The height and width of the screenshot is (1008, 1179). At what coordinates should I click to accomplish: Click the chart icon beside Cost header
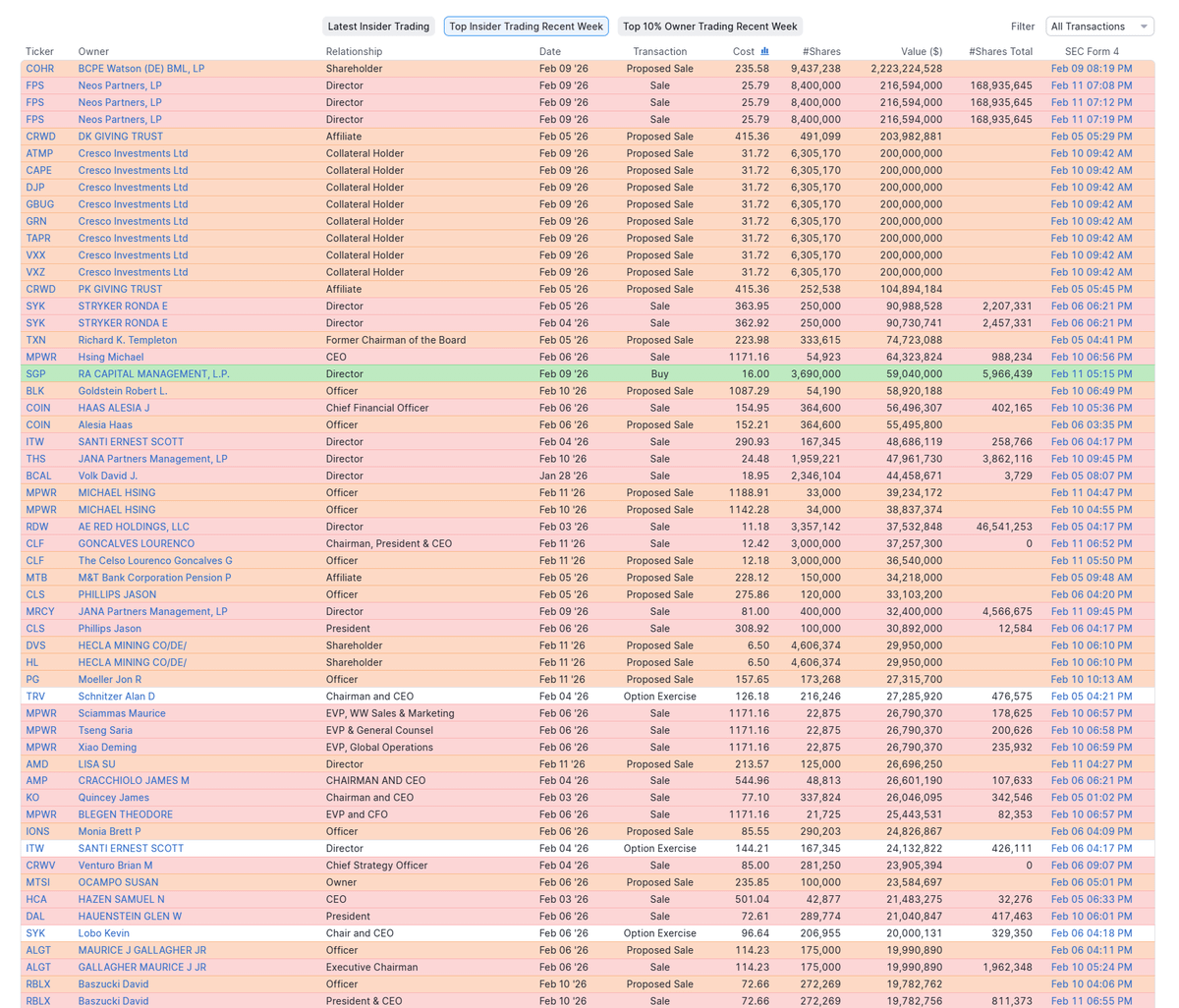pyautogui.click(x=765, y=51)
